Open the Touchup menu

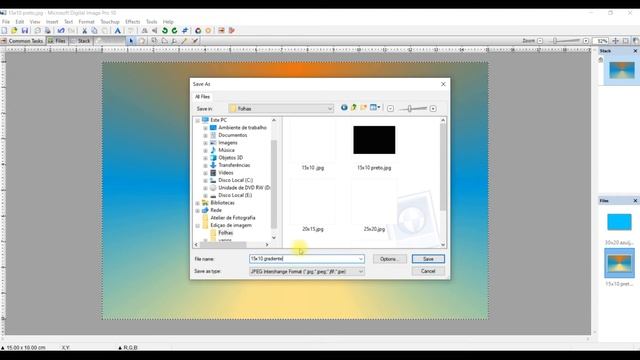[110, 22]
